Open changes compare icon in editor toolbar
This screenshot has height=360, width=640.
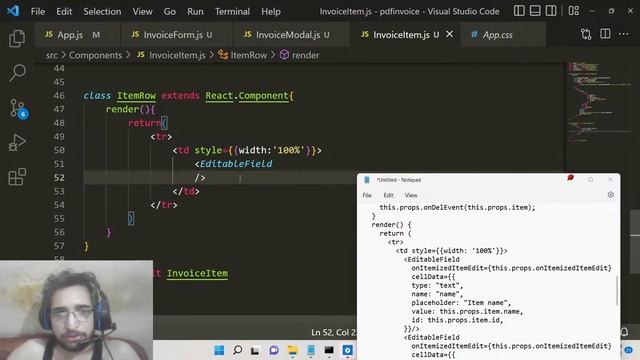coord(586,34)
